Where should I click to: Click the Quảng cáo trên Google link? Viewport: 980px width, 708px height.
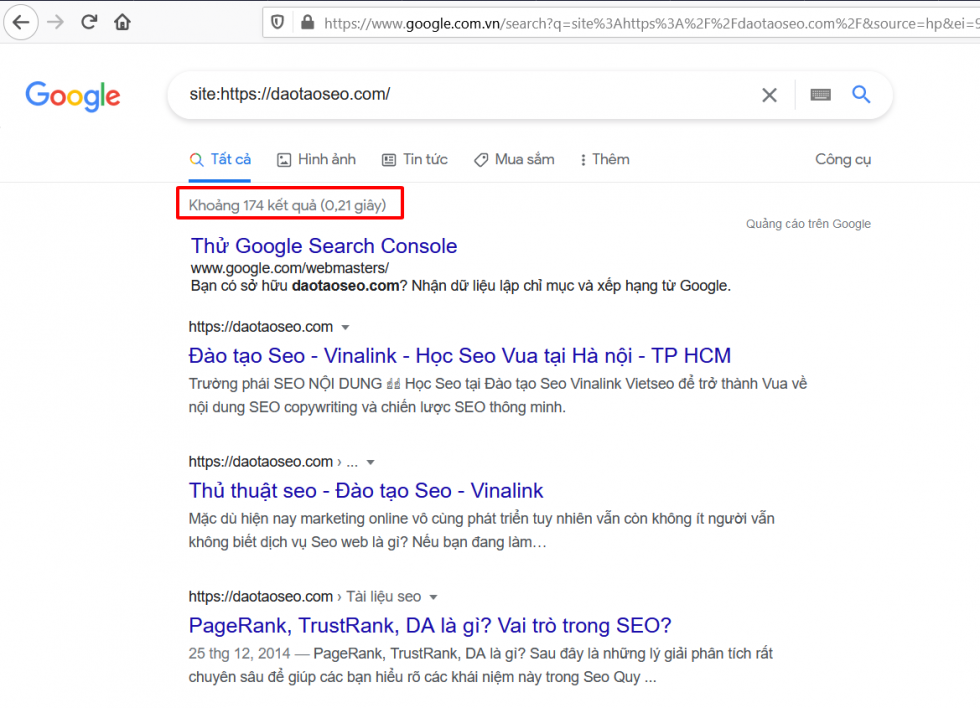point(808,224)
